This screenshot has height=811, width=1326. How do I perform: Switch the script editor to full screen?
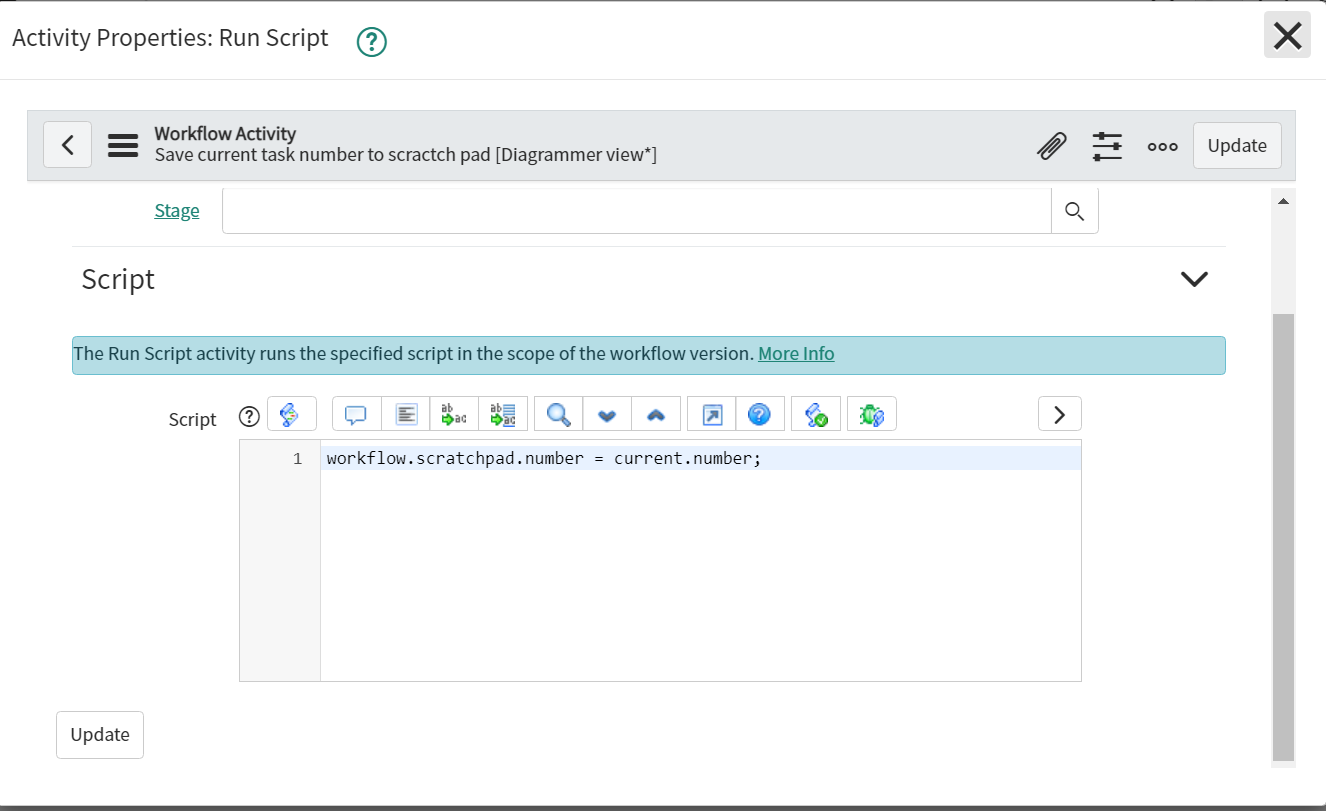click(710, 413)
